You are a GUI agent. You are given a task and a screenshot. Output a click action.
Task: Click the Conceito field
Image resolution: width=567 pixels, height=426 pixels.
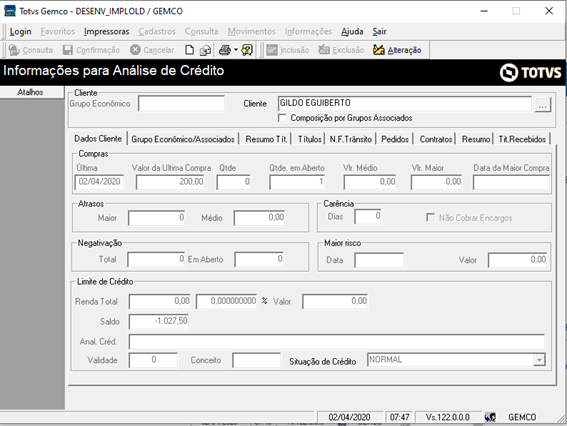coord(256,360)
